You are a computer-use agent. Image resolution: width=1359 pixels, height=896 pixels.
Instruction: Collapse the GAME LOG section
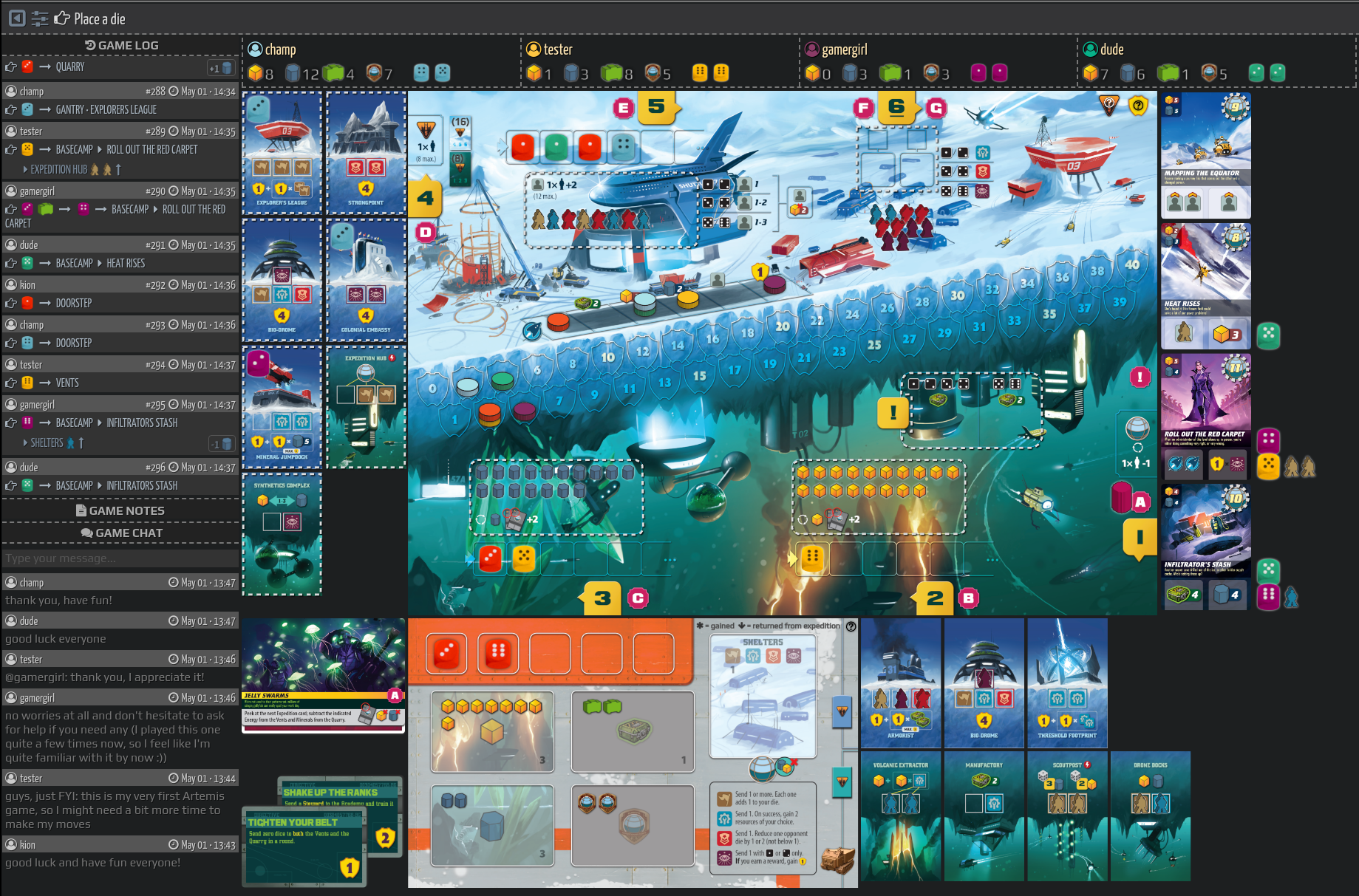coord(121,46)
